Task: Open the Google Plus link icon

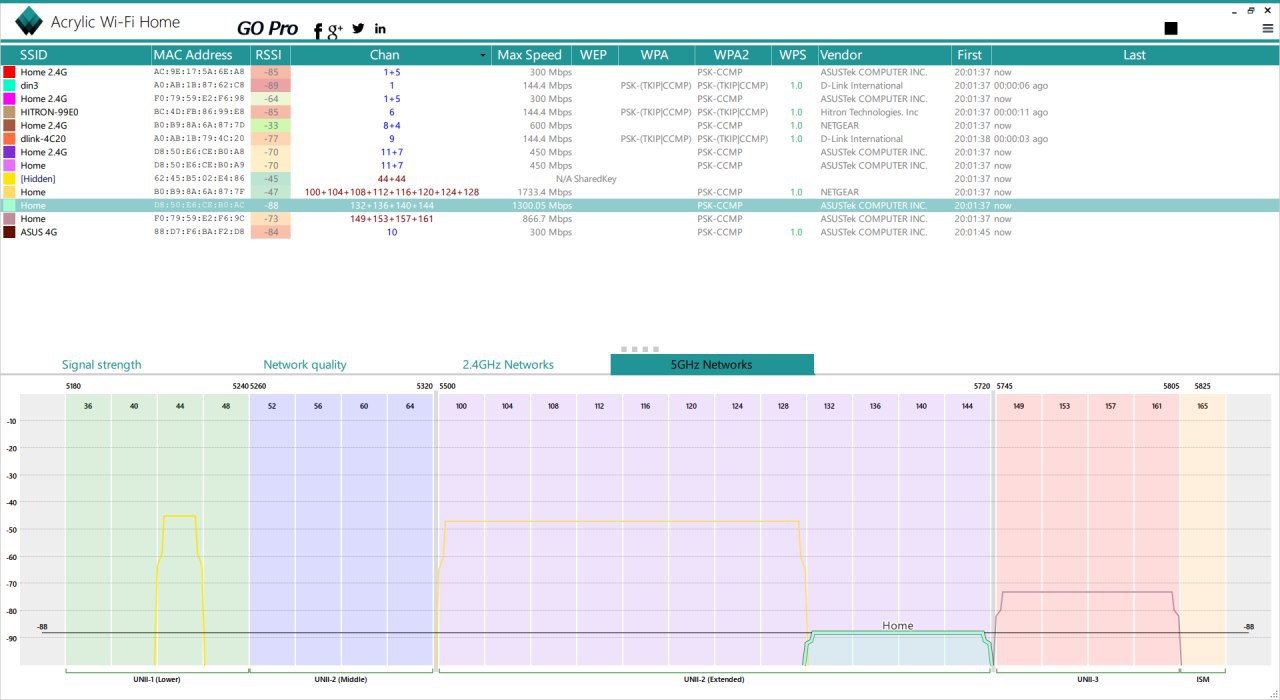Action: coord(336,30)
